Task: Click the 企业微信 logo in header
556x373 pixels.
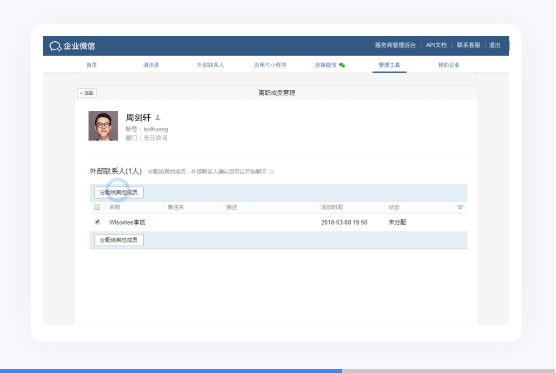Action: (x=72, y=46)
